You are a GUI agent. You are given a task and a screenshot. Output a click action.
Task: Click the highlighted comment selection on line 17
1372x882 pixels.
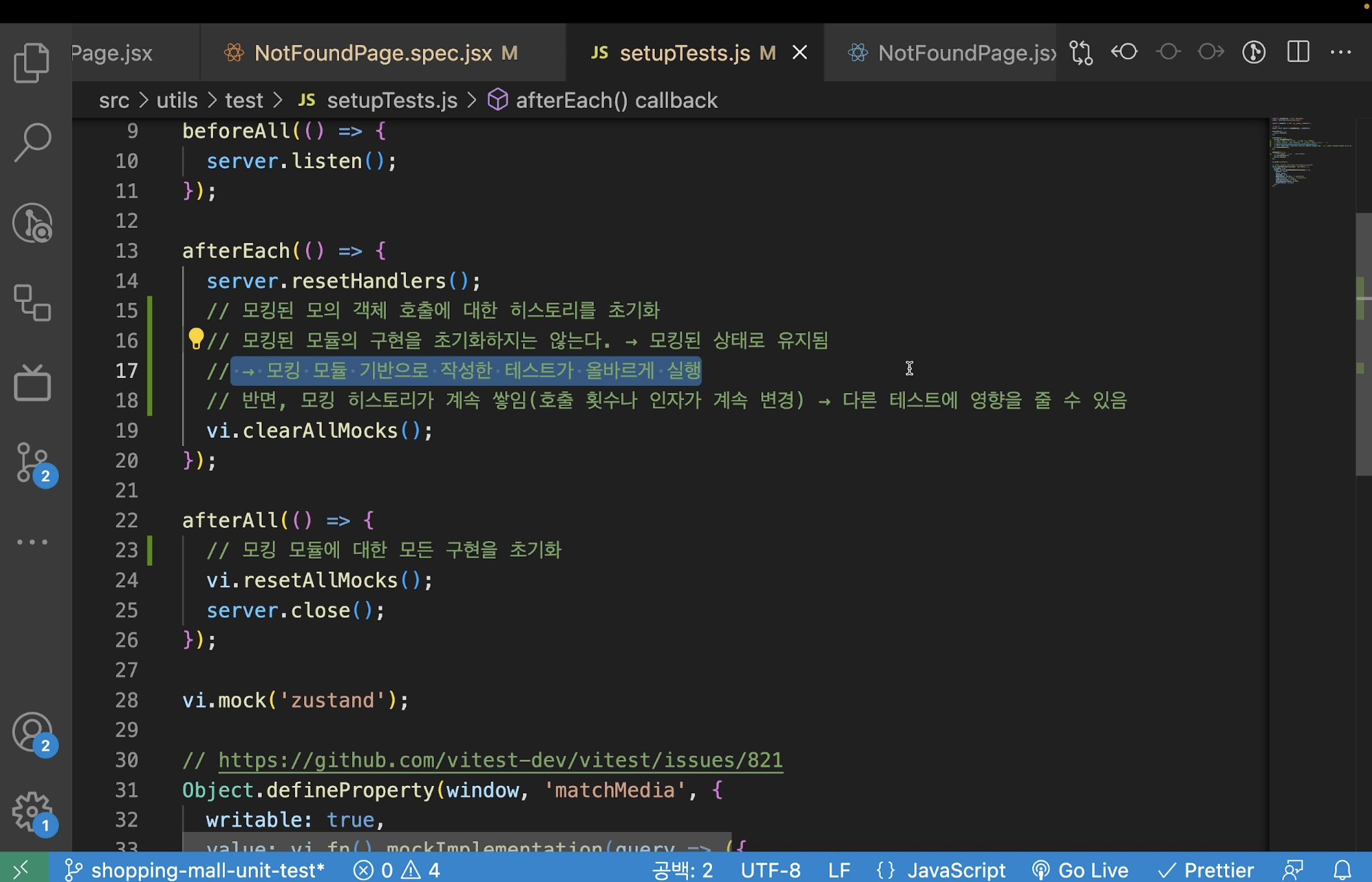click(466, 371)
